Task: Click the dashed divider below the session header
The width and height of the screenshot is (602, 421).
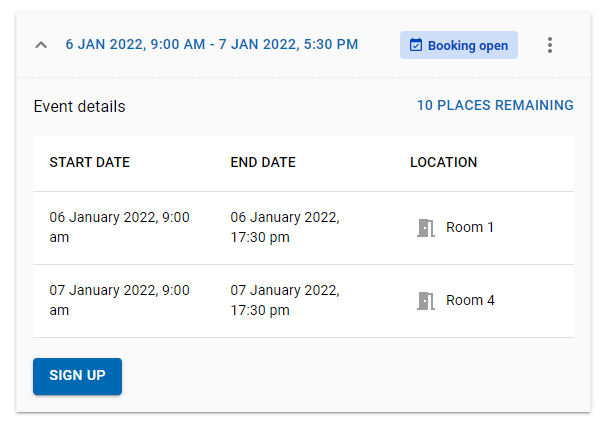Action: [300, 78]
